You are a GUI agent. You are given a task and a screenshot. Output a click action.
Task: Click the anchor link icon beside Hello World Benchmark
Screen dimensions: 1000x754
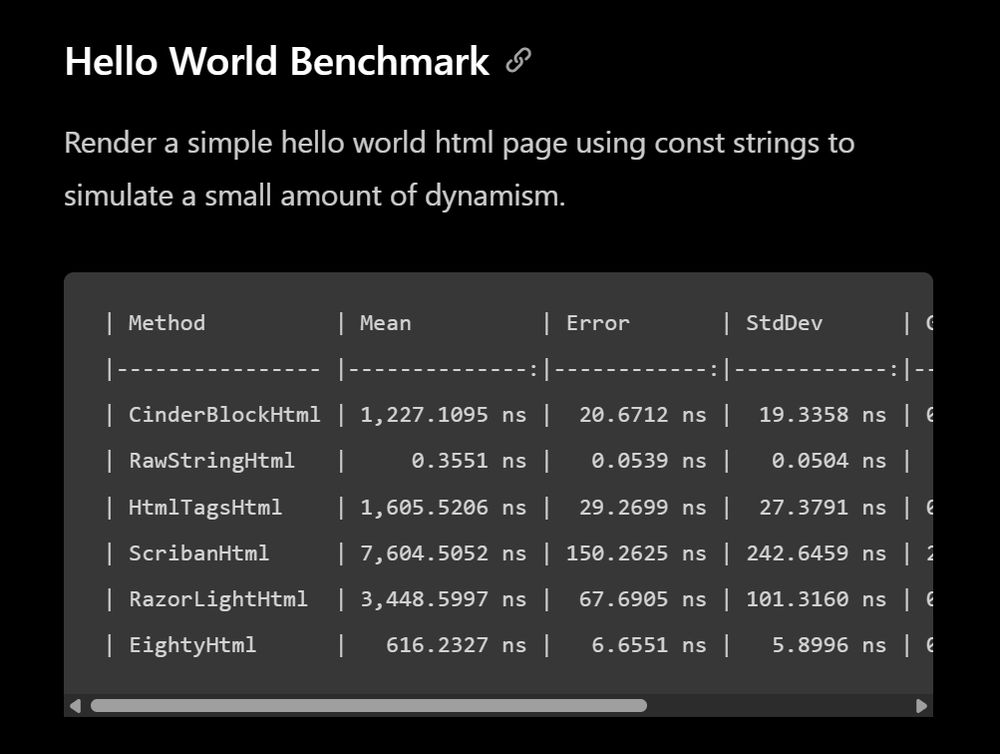coord(518,61)
